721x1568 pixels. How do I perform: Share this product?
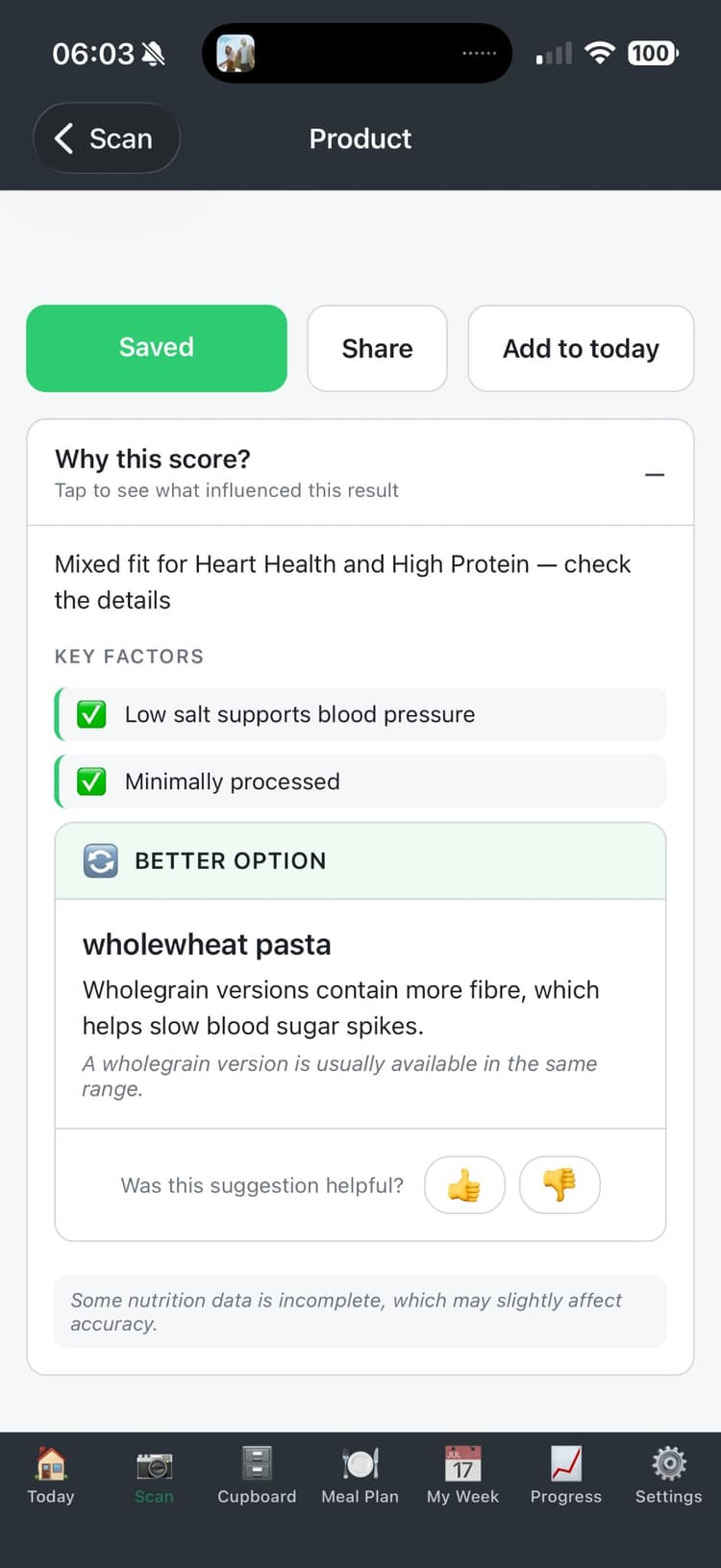[377, 348]
